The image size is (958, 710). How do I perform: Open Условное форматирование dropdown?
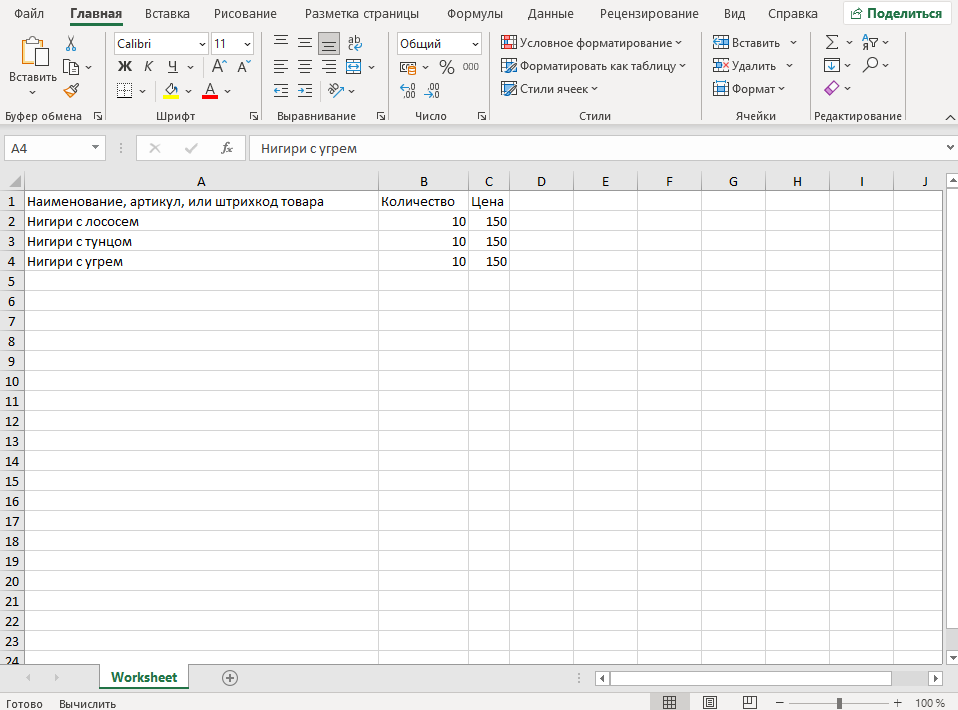(592, 43)
